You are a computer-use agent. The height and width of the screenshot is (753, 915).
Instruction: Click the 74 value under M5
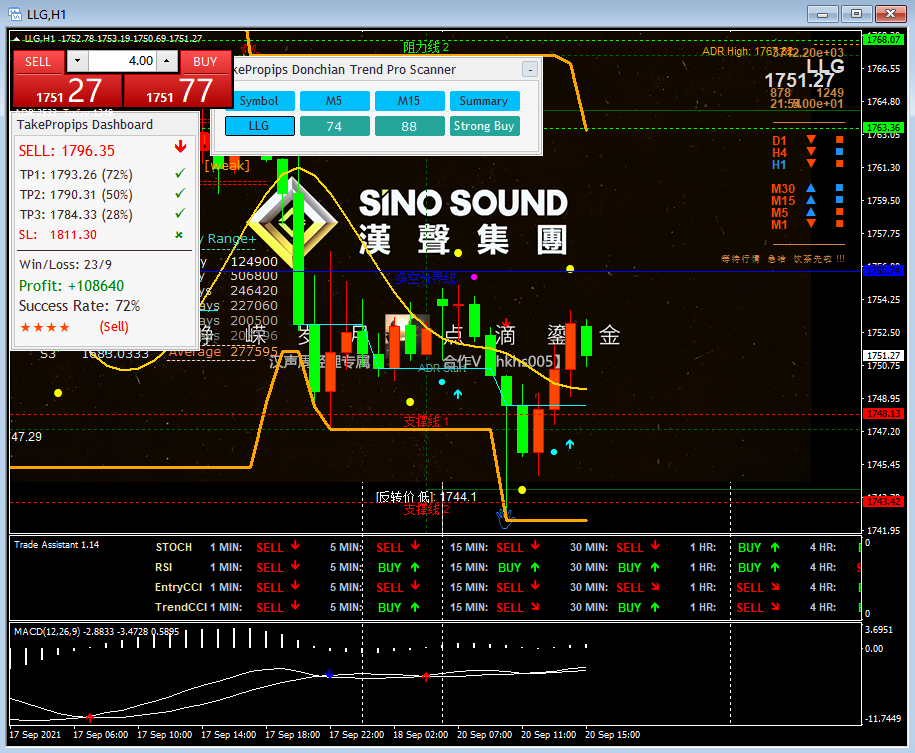pyautogui.click(x=334, y=126)
